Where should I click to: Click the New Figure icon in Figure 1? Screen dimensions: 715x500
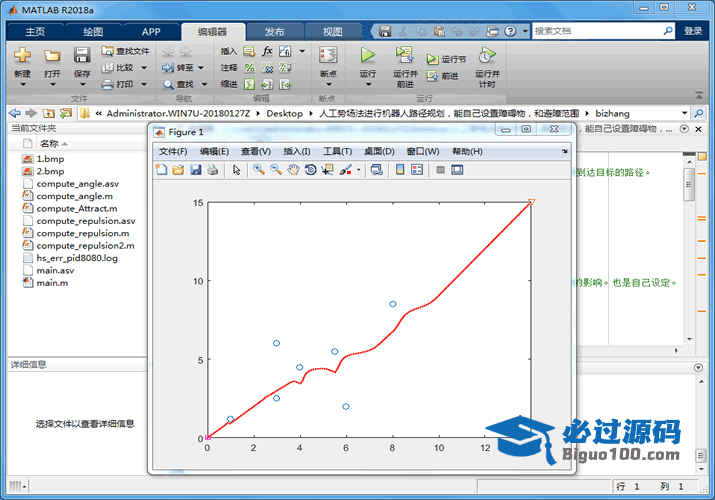click(x=161, y=170)
